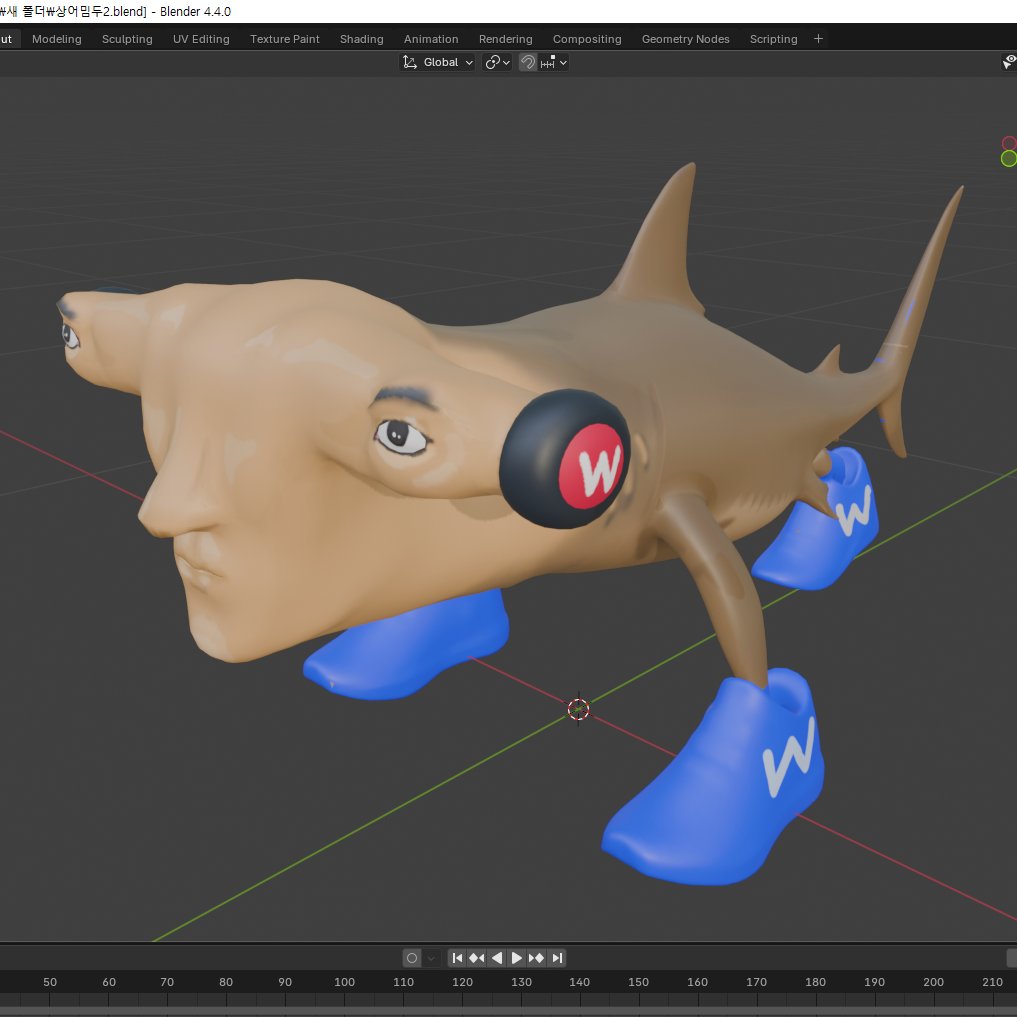Switch to the Compositing workspace

(587, 39)
